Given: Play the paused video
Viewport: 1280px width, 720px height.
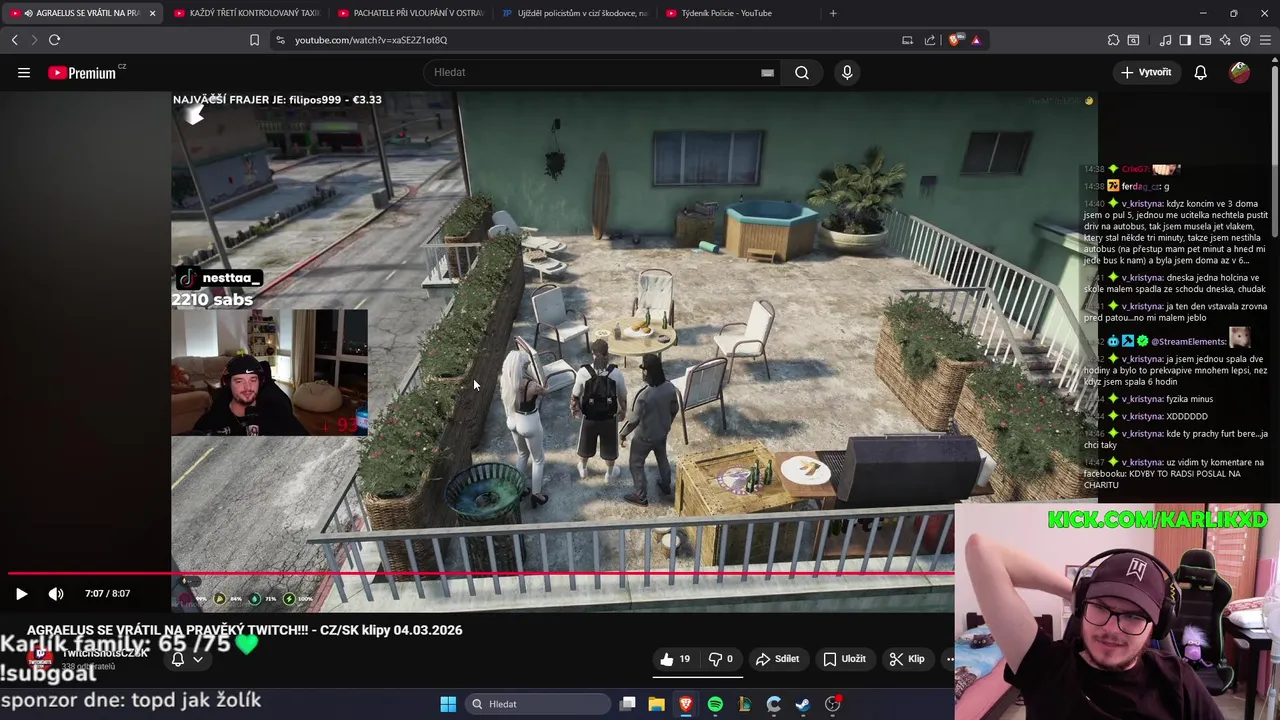Looking at the screenshot, I should point(21,593).
